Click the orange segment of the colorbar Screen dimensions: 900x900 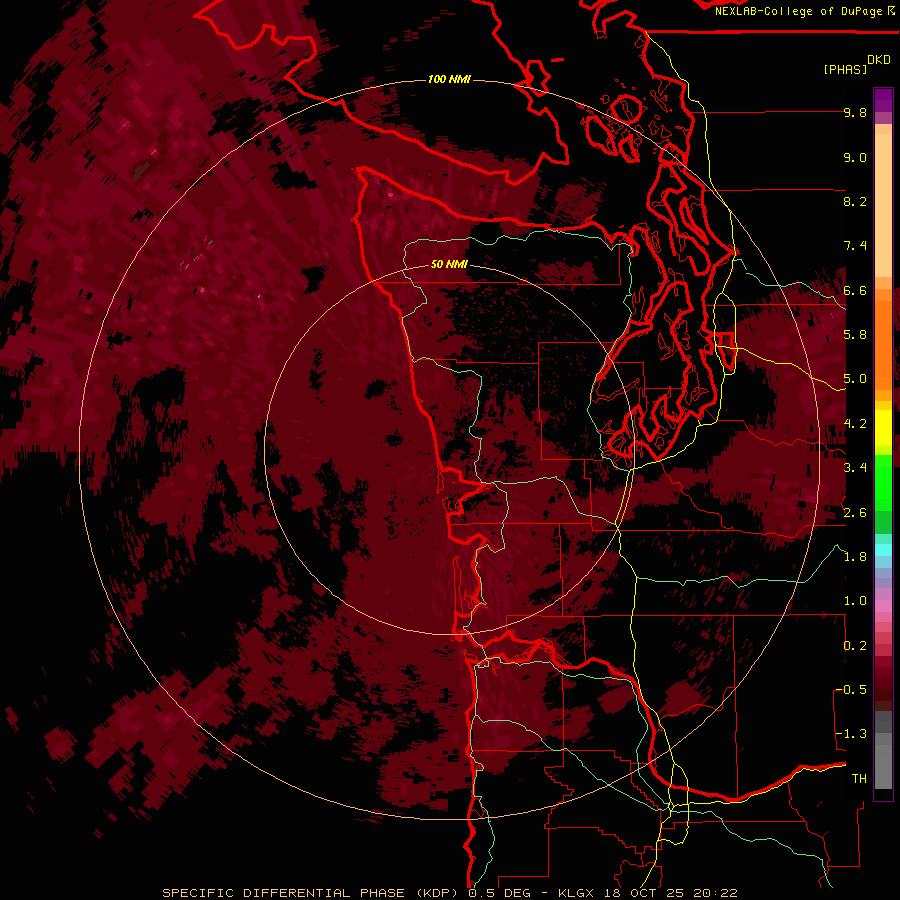[883, 344]
